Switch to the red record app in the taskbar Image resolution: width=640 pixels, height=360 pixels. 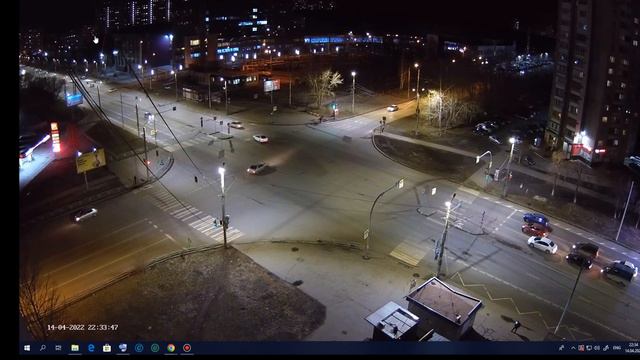(187, 348)
